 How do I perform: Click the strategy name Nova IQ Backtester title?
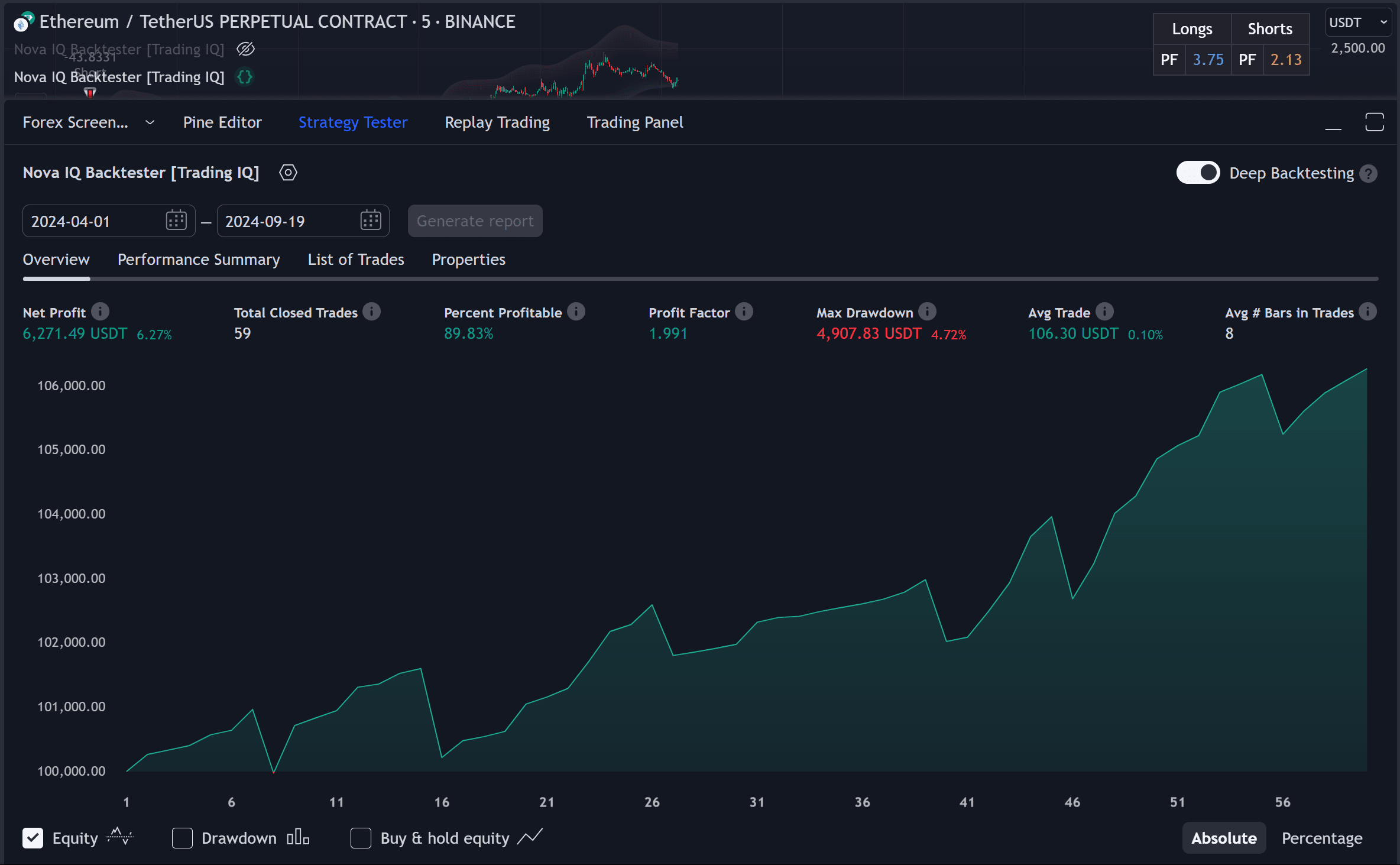tap(141, 173)
